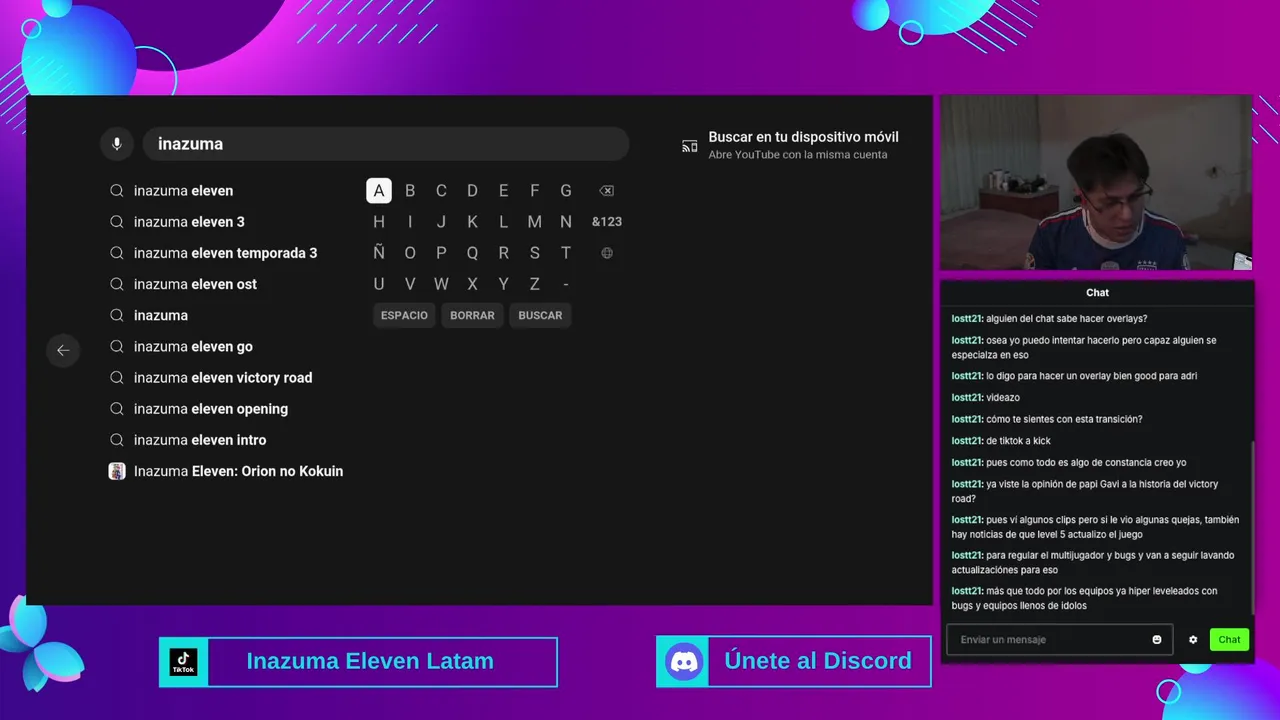The image size is (1280, 720).
Task: Click the letter G key
Action: pos(566,191)
